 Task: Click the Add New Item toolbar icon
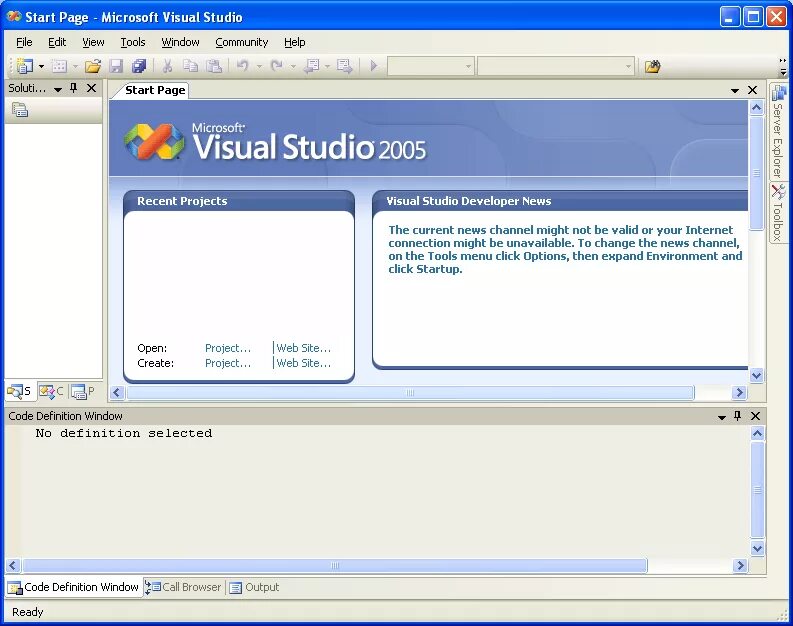[x=60, y=66]
